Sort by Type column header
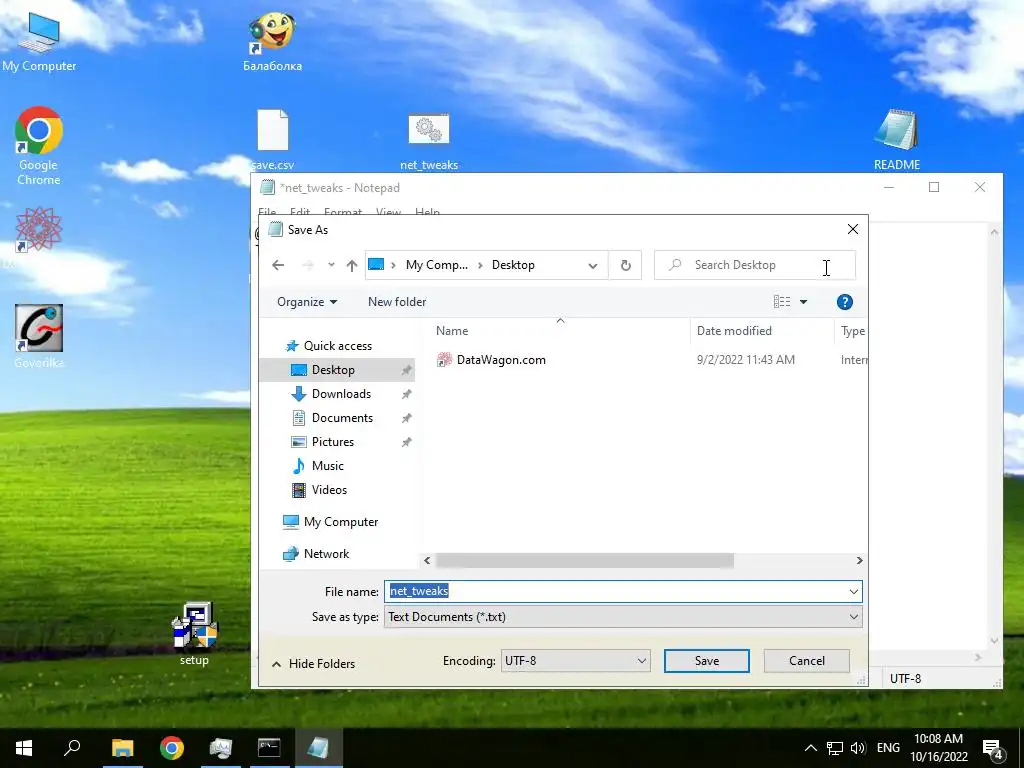Screen dimensions: 1024x768 [x=851, y=331]
